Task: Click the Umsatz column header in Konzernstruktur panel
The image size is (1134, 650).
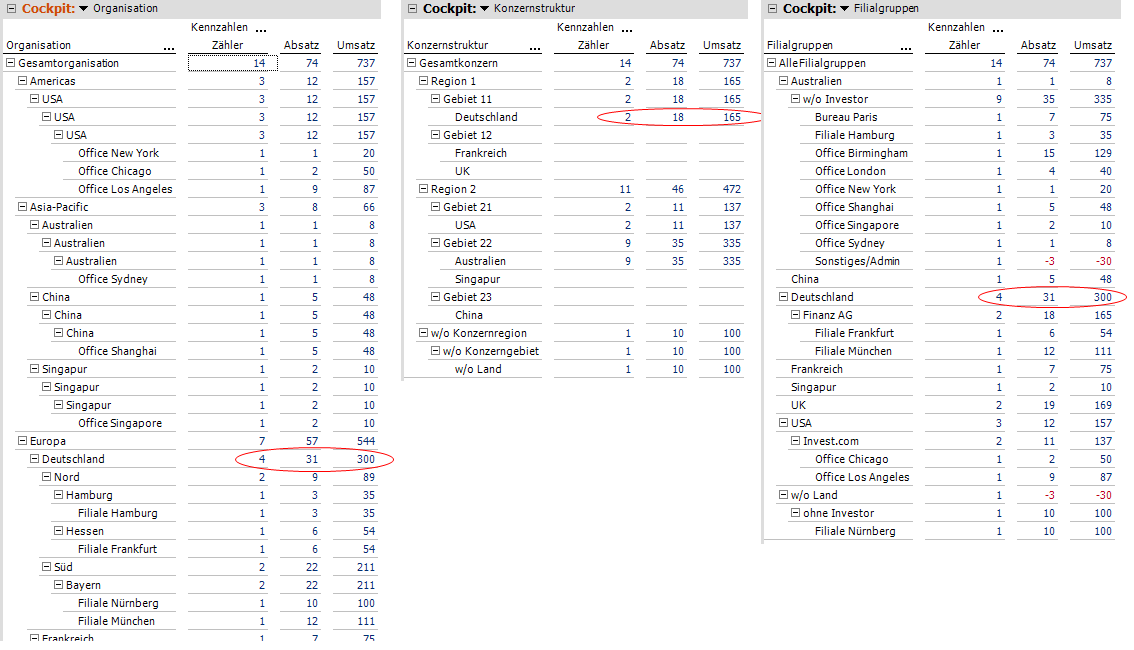Action: click(721, 45)
